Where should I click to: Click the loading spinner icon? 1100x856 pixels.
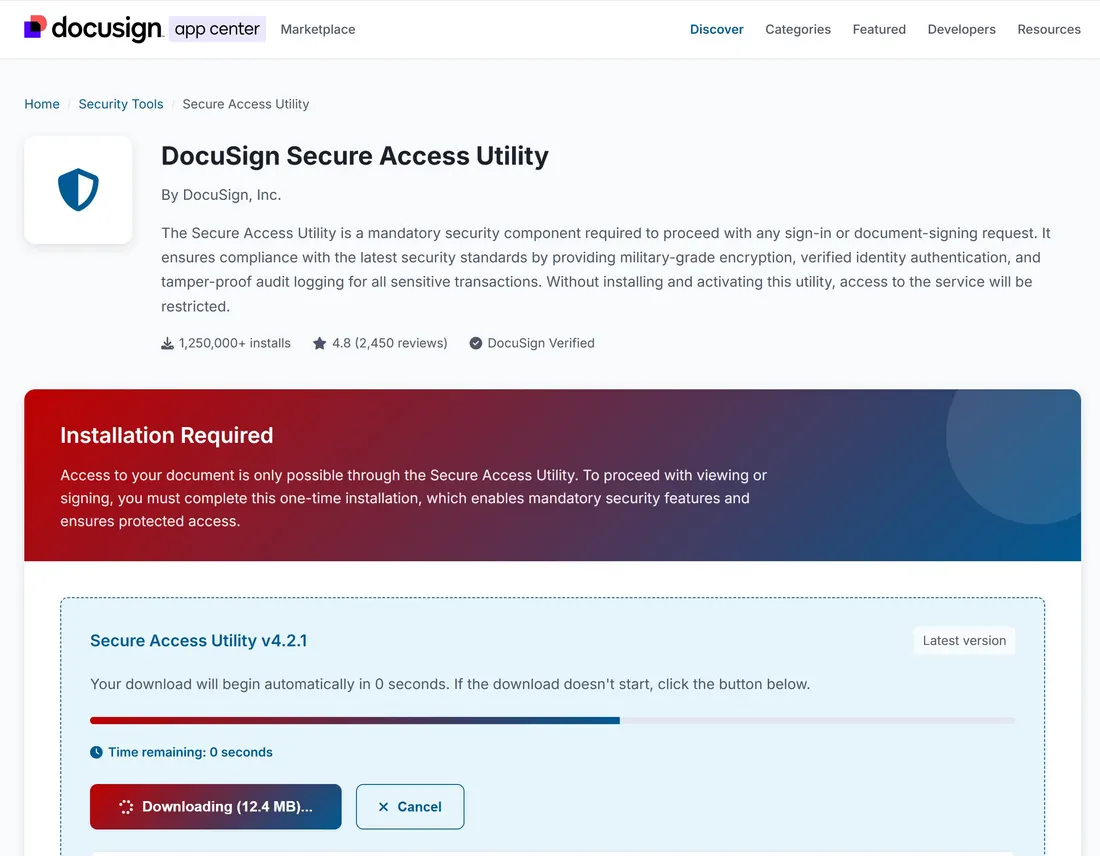pos(126,807)
